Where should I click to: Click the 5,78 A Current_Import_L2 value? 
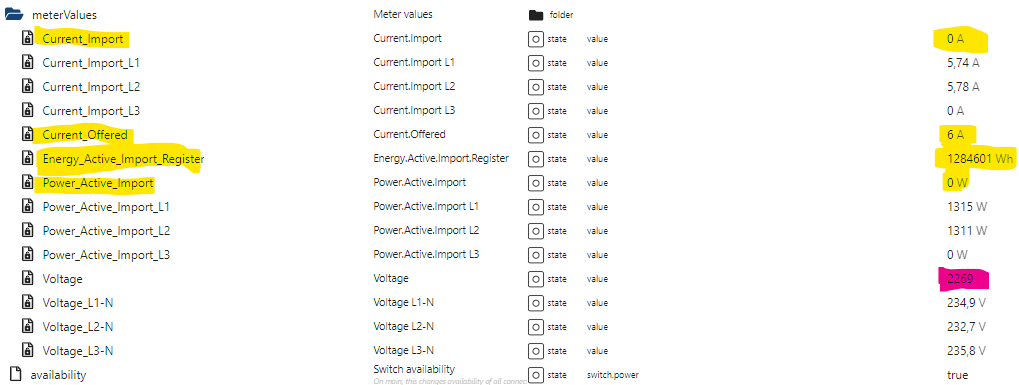963,86
